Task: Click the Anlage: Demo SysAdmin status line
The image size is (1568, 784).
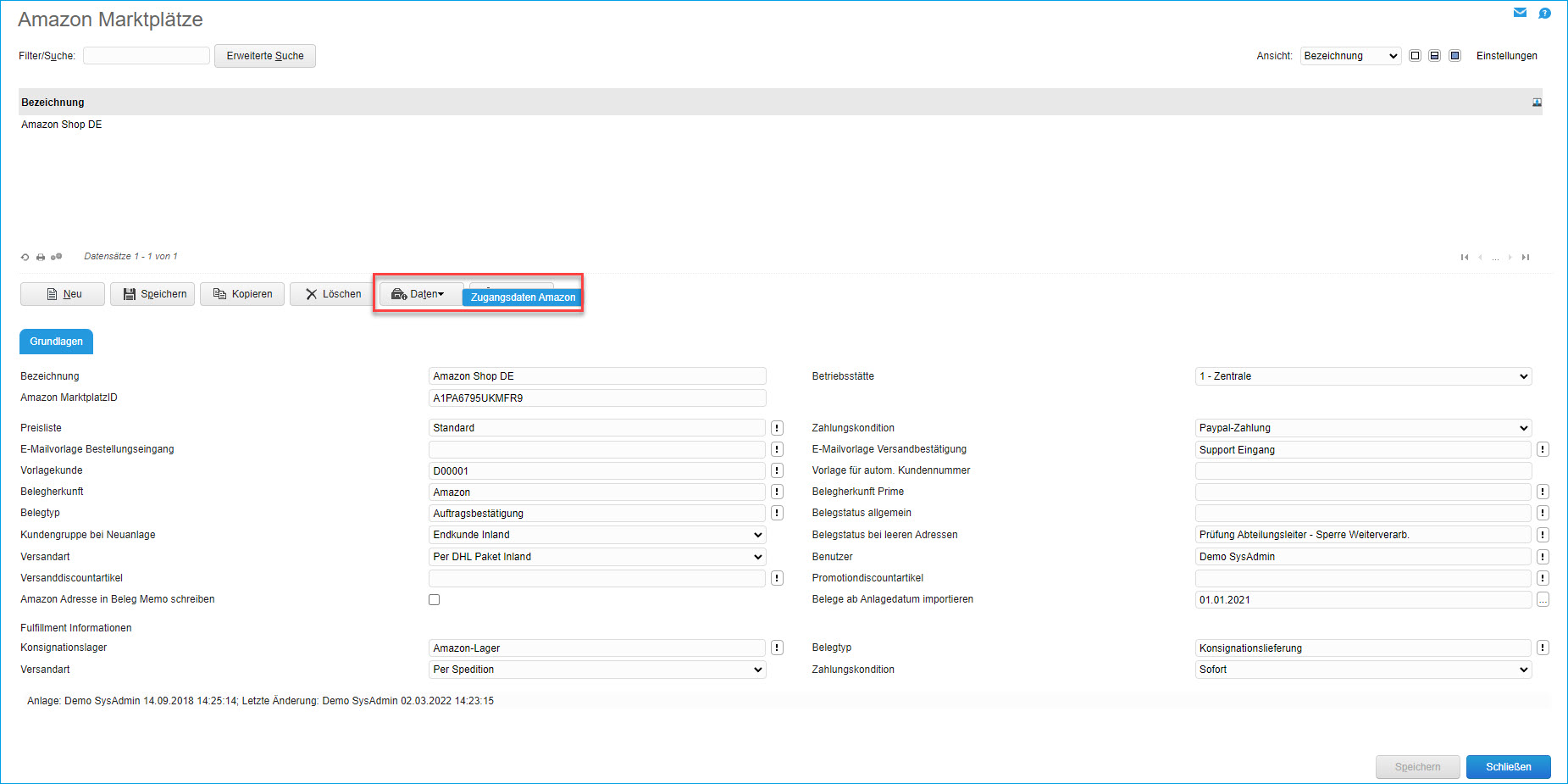Action: pos(260,701)
